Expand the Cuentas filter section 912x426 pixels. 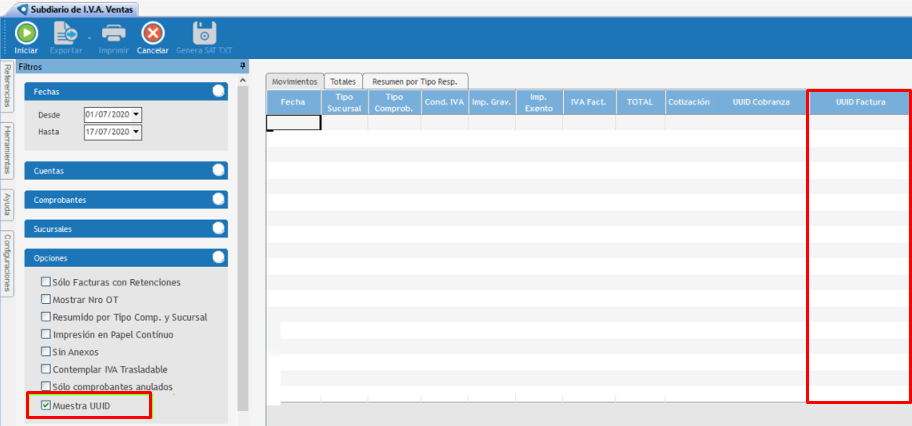pyautogui.click(x=219, y=171)
